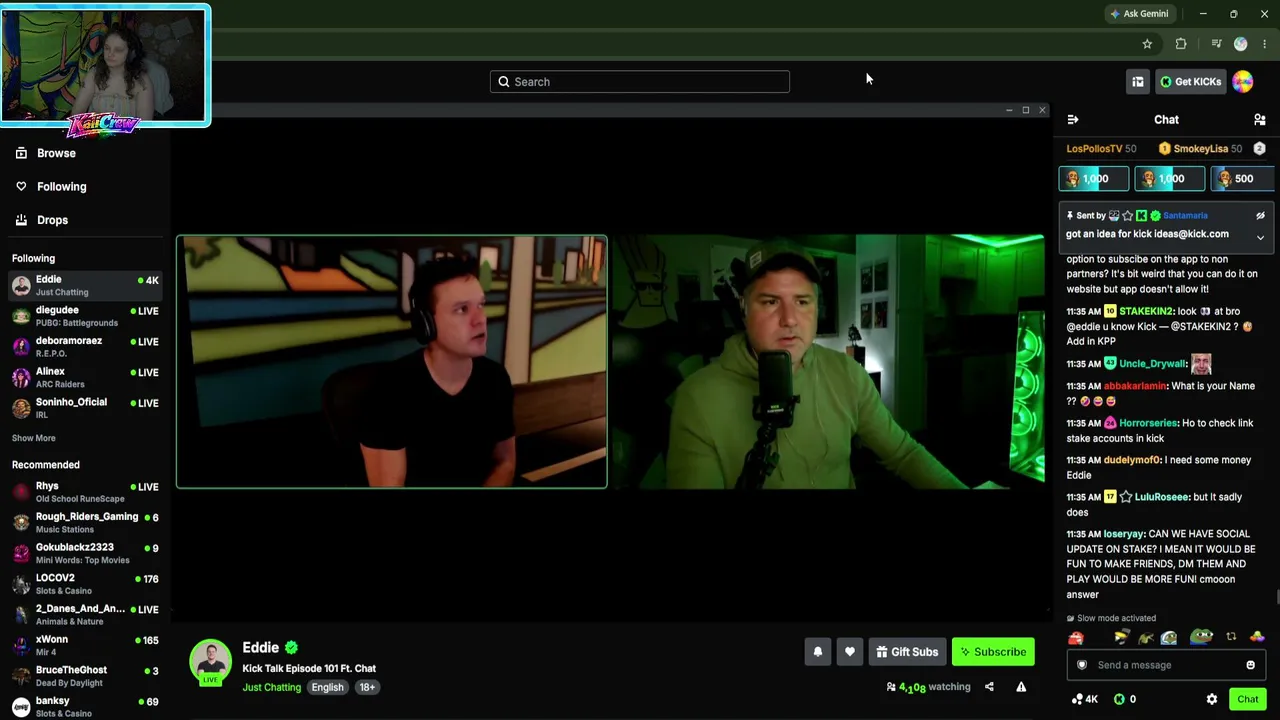The width and height of the screenshot is (1280, 720).
Task: Open BruceTheGhost recommended channel
Action: coord(85,676)
